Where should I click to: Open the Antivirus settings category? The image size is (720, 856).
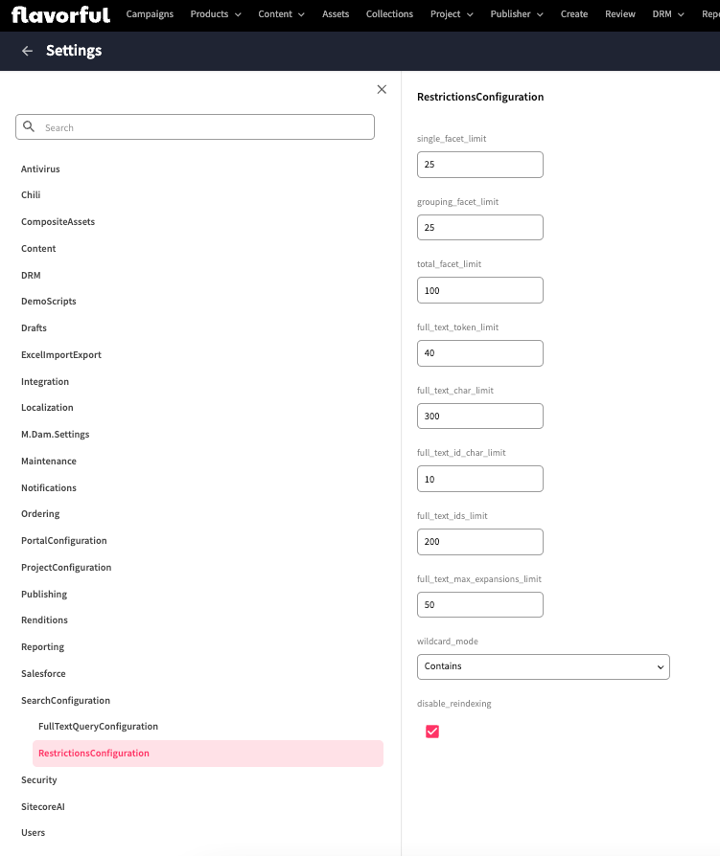coord(41,169)
